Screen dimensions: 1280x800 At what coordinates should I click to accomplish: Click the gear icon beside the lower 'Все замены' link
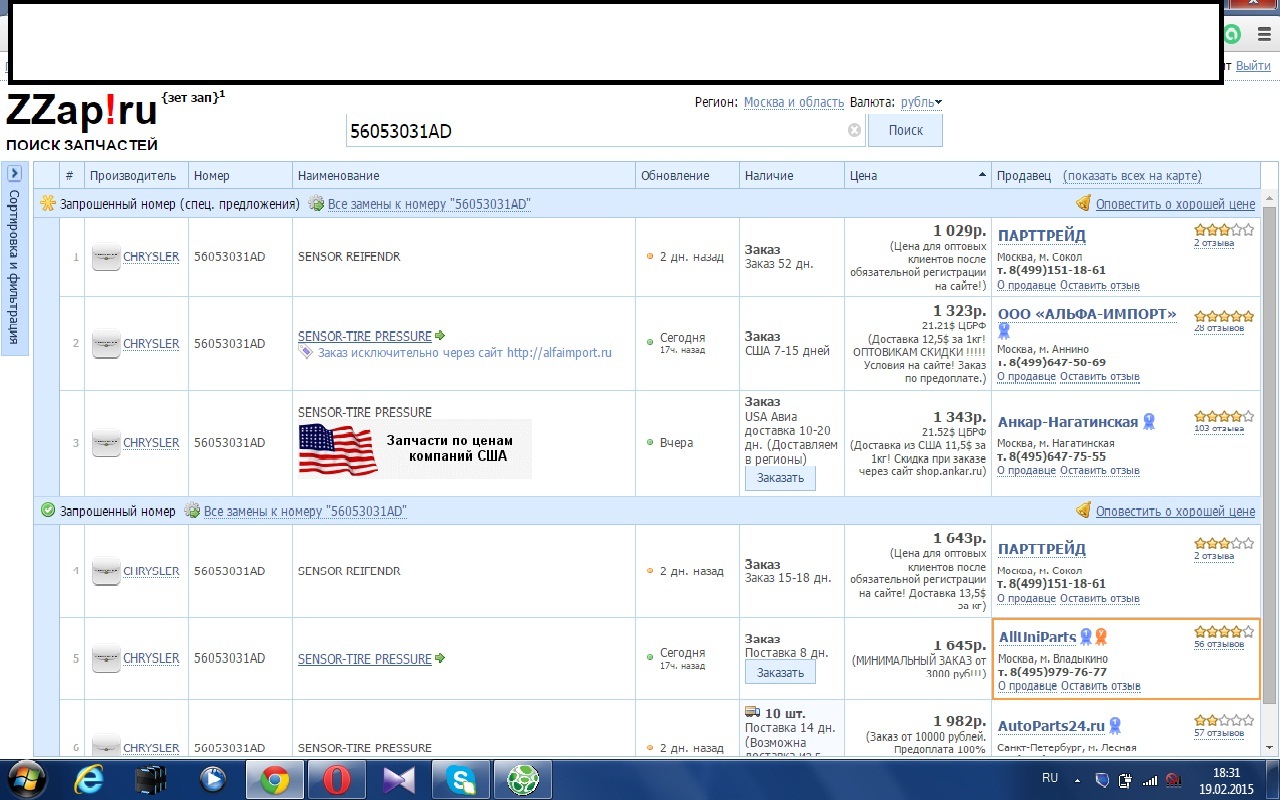(192, 510)
